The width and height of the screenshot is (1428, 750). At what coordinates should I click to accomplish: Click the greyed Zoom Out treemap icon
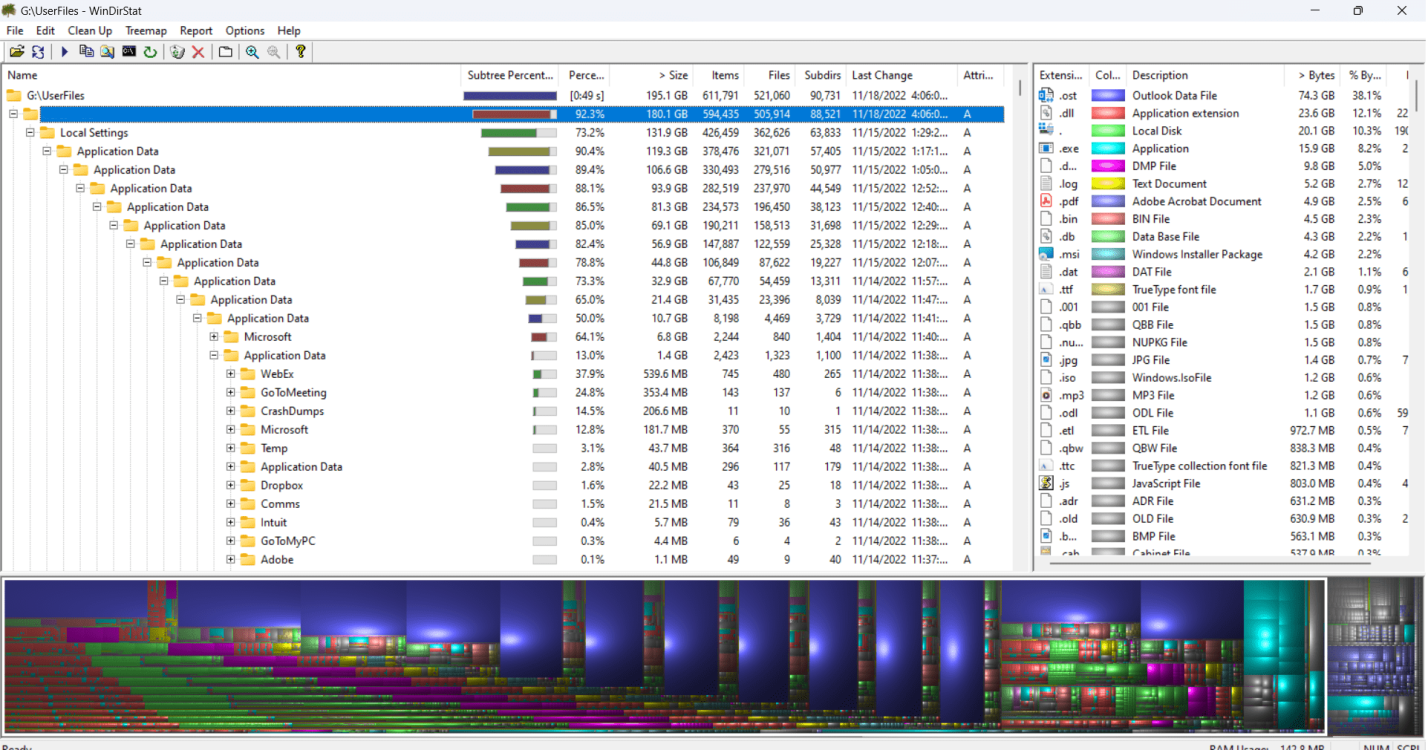click(x=273, y=51)
